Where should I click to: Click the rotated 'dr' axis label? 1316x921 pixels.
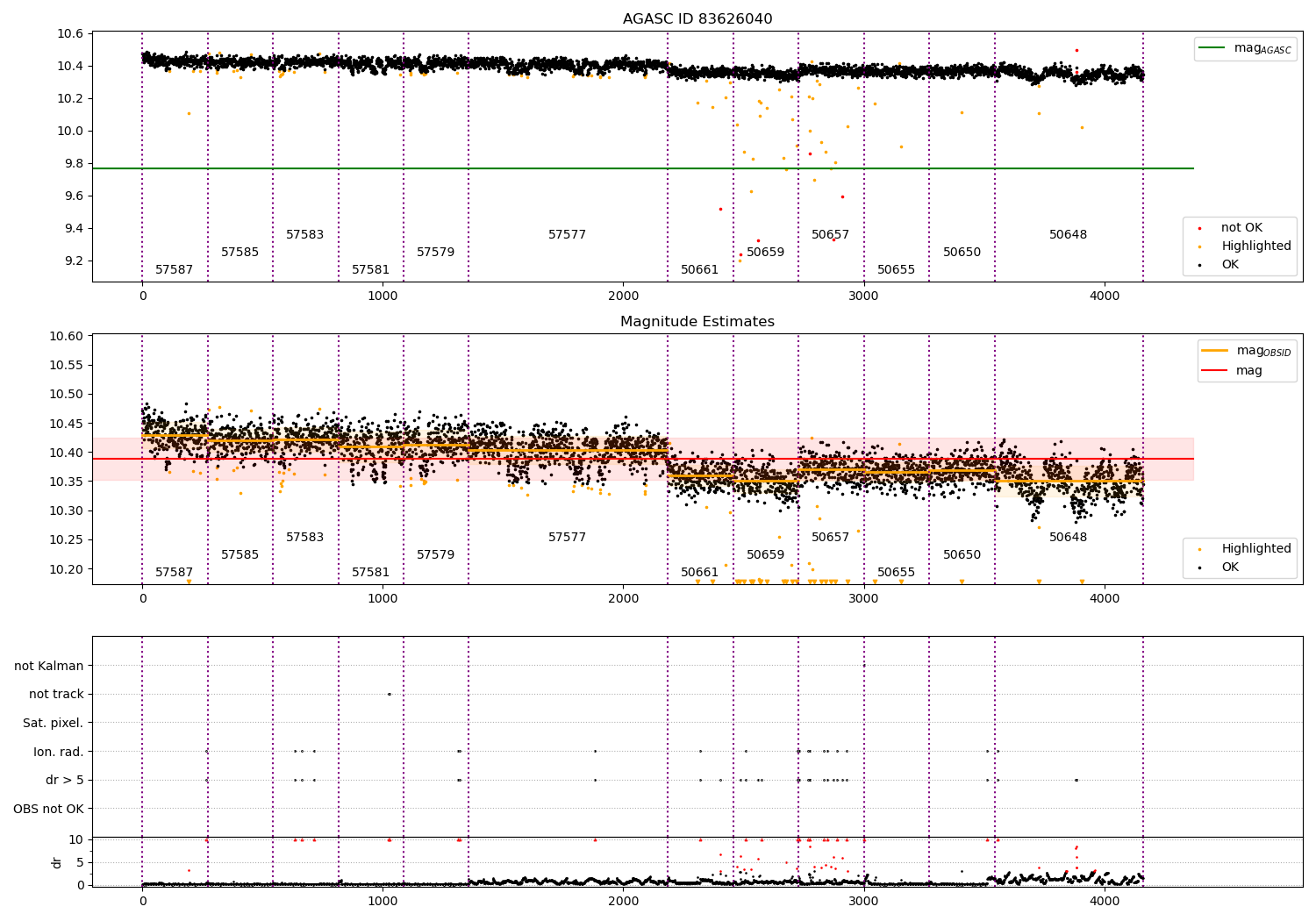click(x=57, y=863)
